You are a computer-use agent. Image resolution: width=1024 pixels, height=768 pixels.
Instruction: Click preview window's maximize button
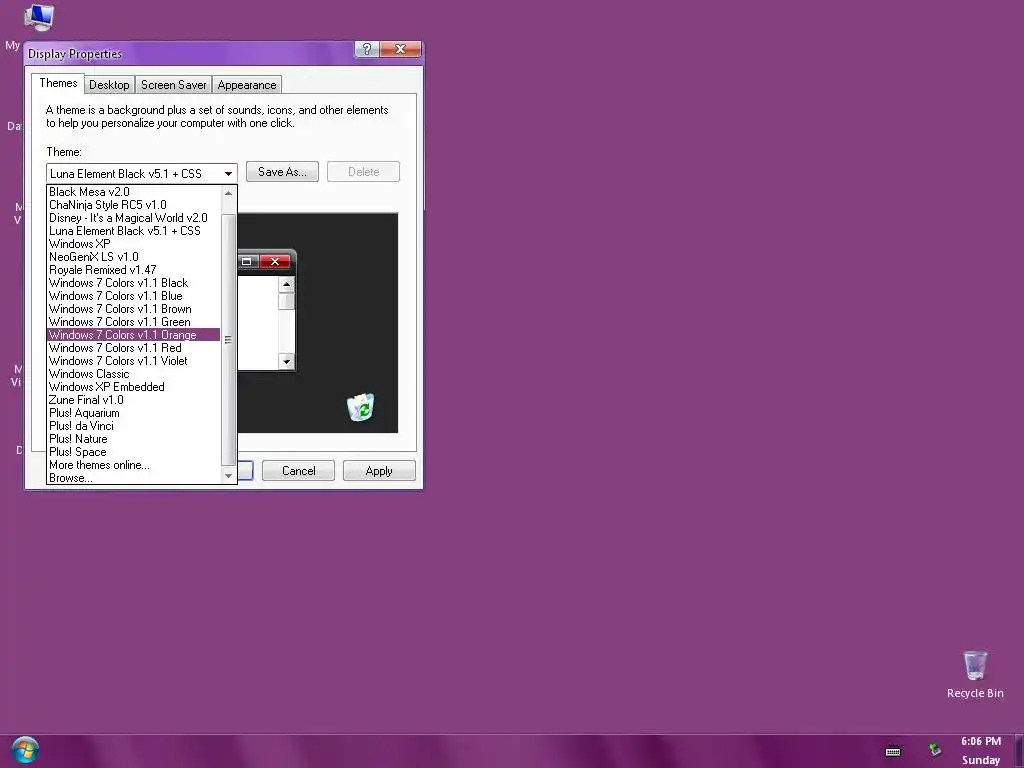(x=247, y=261)
